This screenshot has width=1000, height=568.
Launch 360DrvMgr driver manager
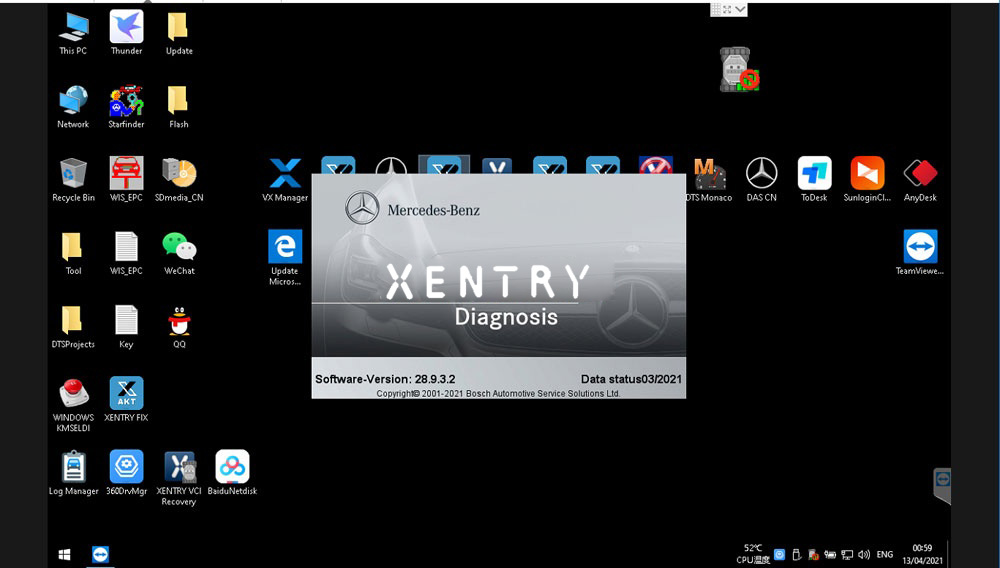[x=126, y=473]
